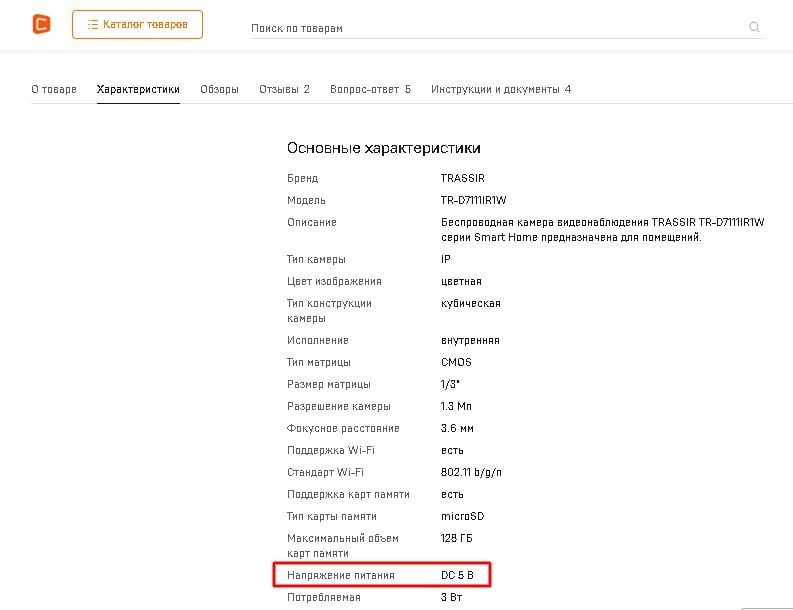
Task: Click the Стандарт Wi-Fi 802.11 b/g/n value
Action: [471, 472]
